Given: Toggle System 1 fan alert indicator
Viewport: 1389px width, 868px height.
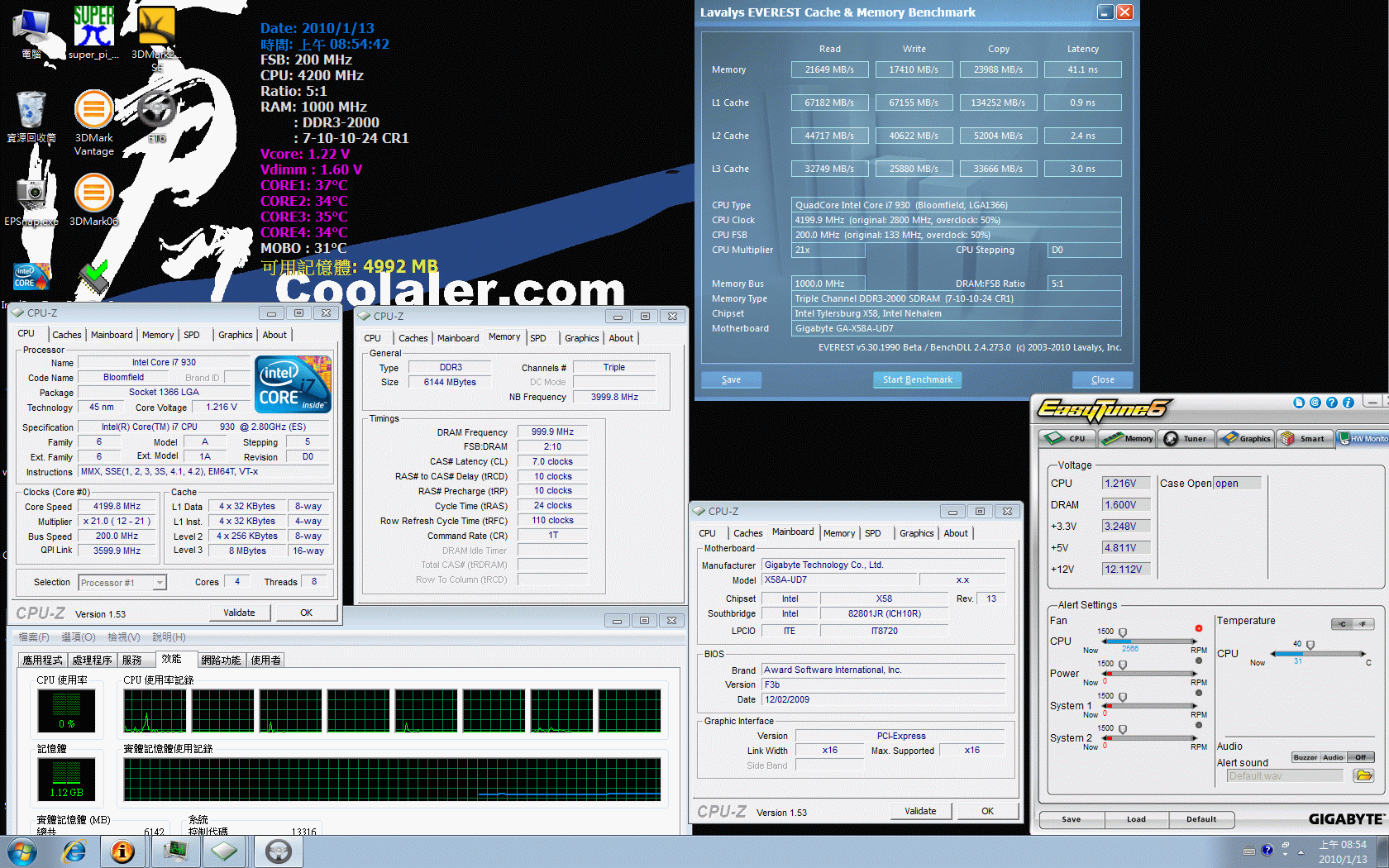Looking at the screenshot, I should coord(1198,694).
